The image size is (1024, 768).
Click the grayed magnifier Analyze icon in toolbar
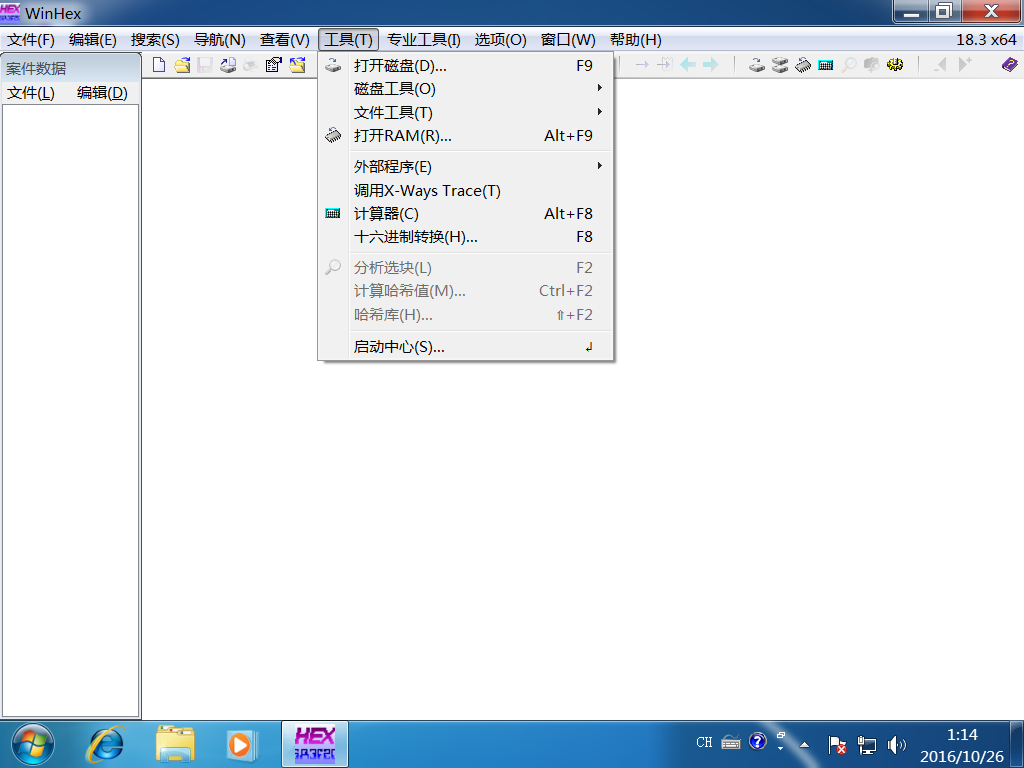tap(848, 65)
